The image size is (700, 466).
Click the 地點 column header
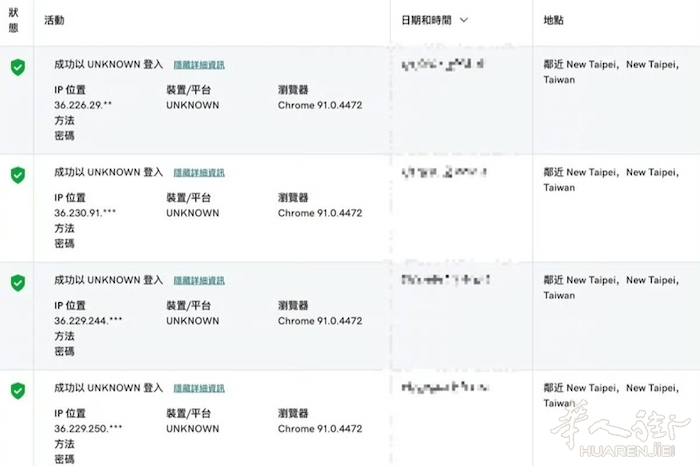click(554, 20)
